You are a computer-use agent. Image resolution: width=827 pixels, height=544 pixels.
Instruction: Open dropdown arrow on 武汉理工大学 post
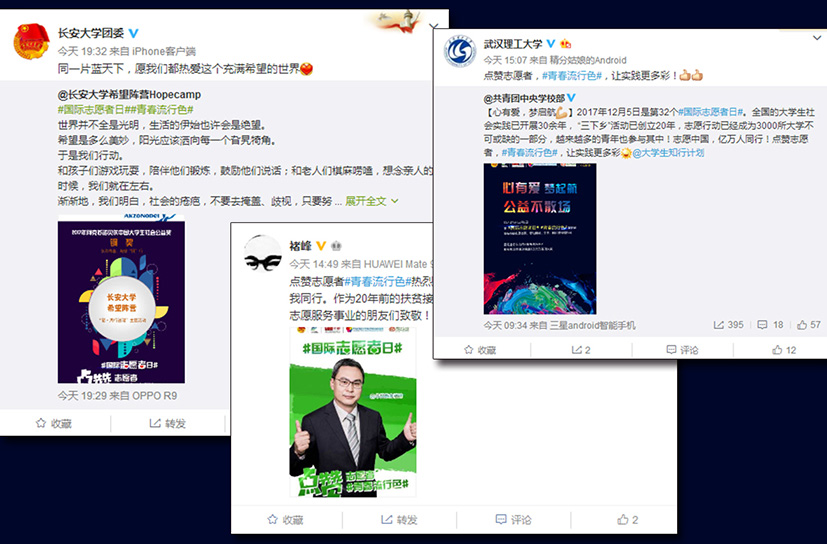tap(816, 38)
